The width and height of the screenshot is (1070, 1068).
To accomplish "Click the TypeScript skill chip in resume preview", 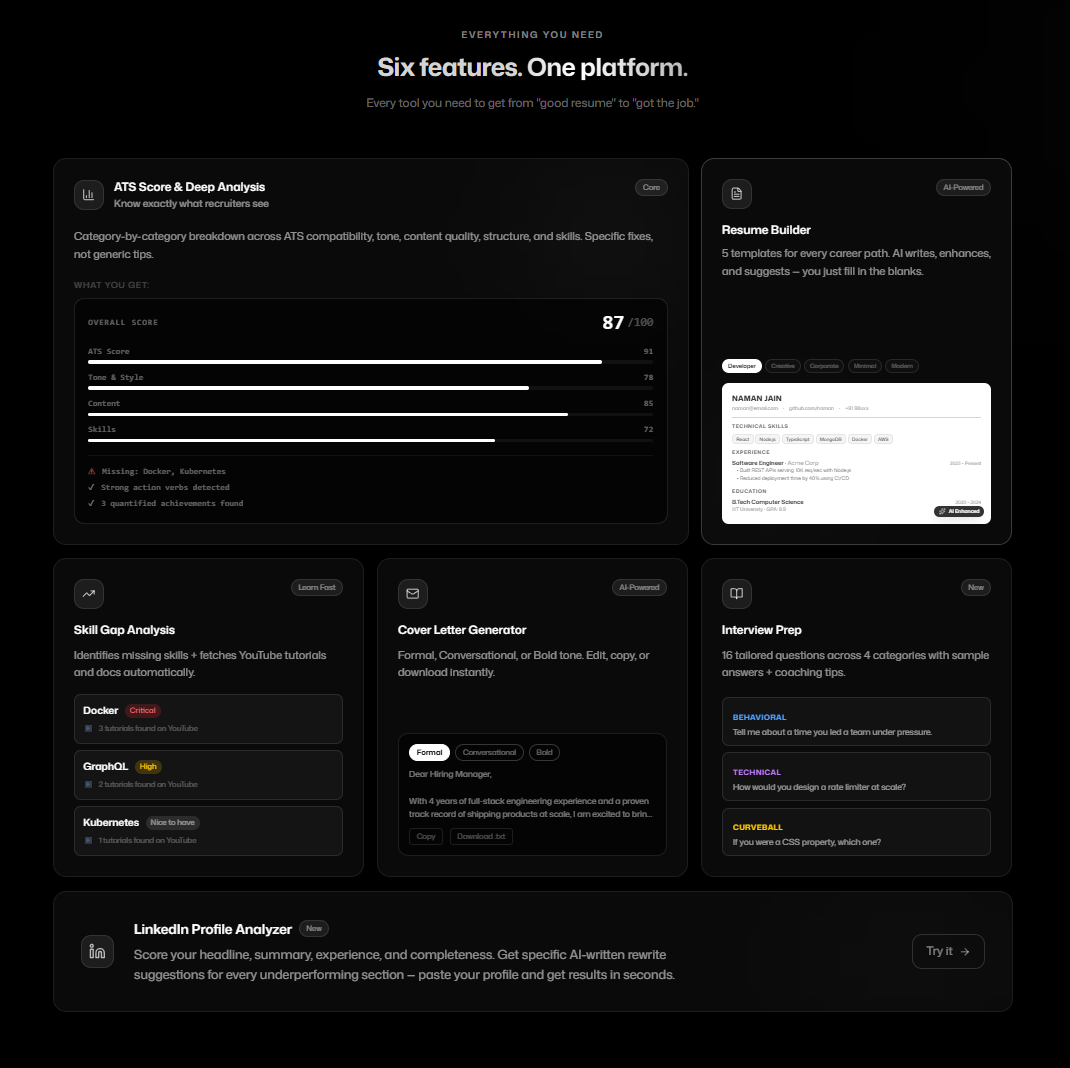I will point(797,439).
